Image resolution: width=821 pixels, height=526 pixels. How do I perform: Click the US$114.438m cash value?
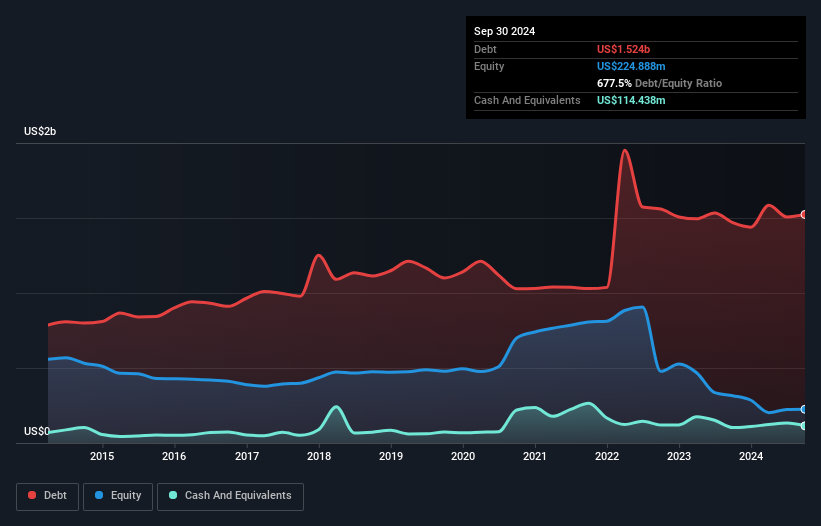pyautogui.click(x=631, y=100)
